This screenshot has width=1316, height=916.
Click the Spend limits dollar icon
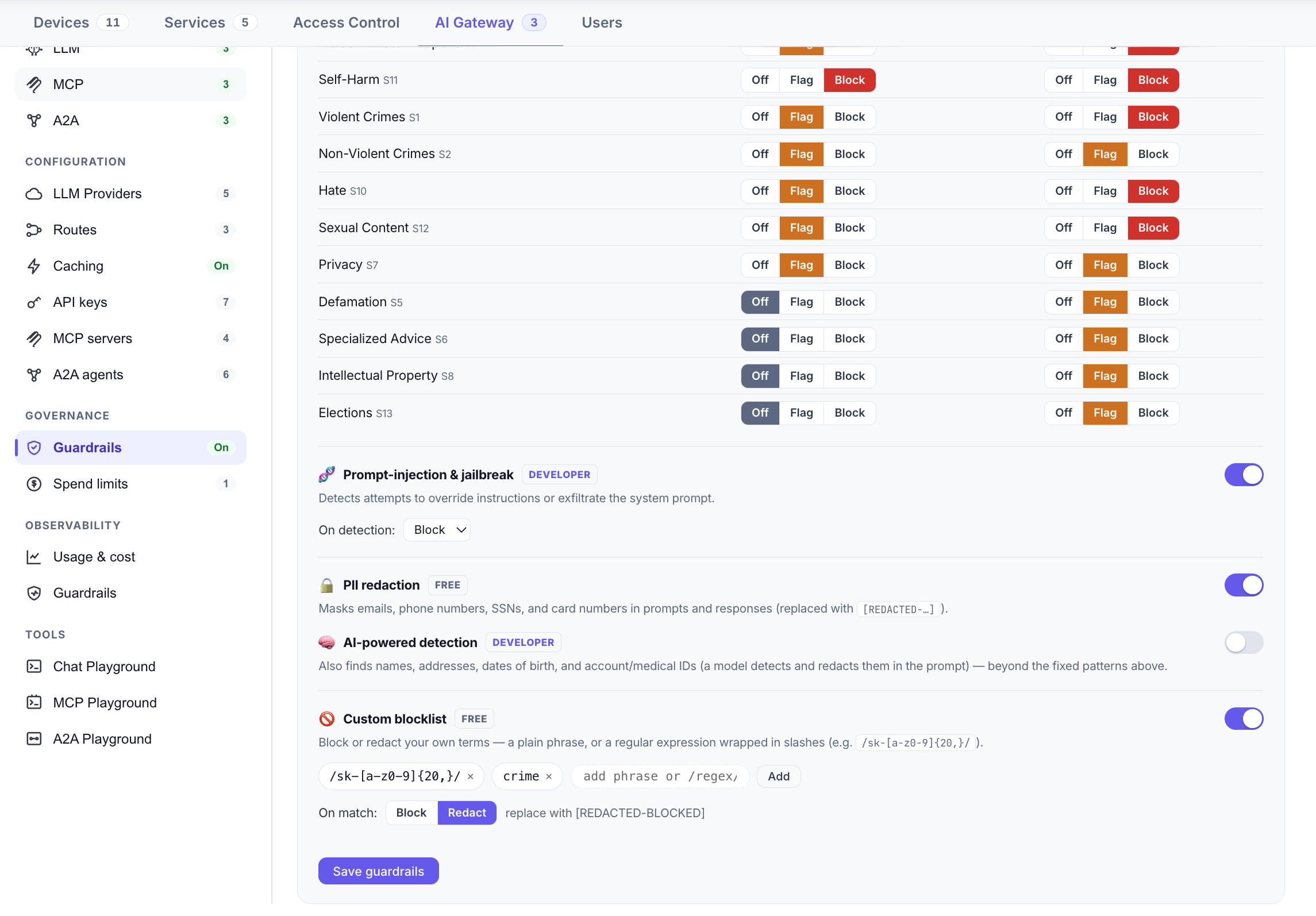click(x=34, y=484)
